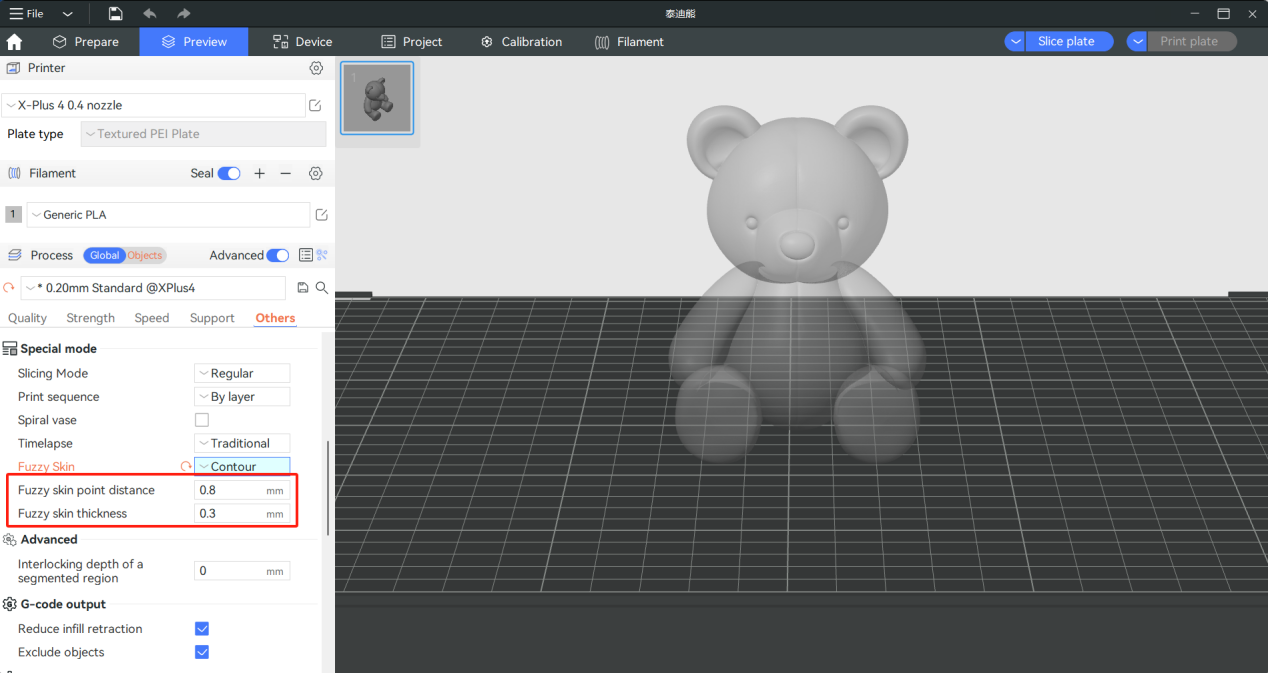Open the Slicing Mode Regular dropdown
The image size is (1268, 673).
click(x=242, y=373)
